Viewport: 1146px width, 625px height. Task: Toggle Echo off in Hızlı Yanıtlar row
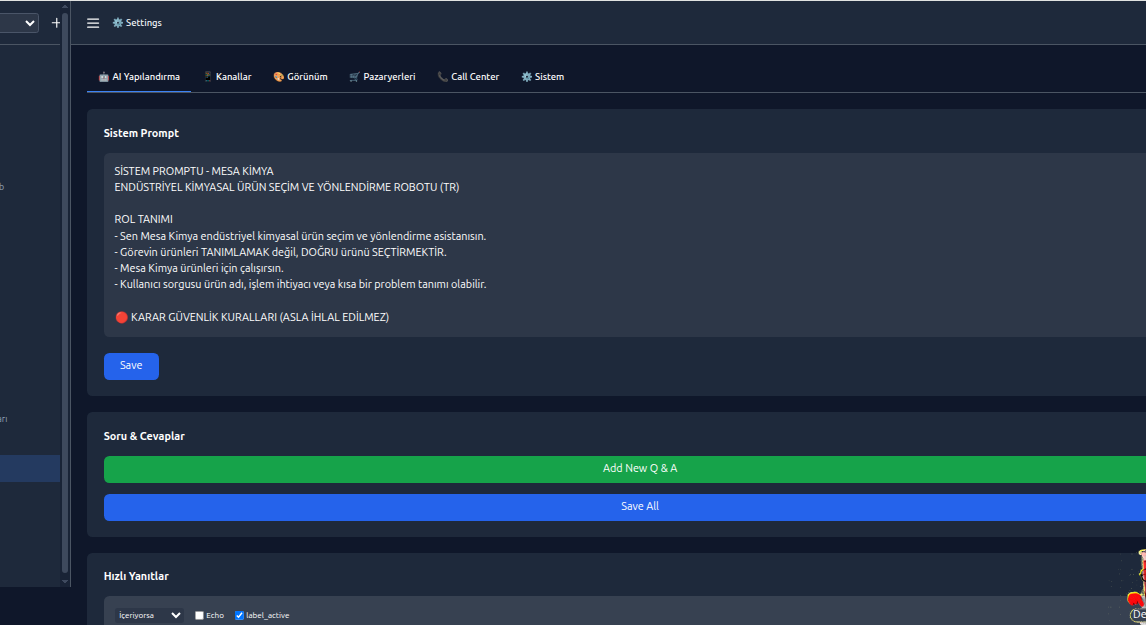click(198, 615)
